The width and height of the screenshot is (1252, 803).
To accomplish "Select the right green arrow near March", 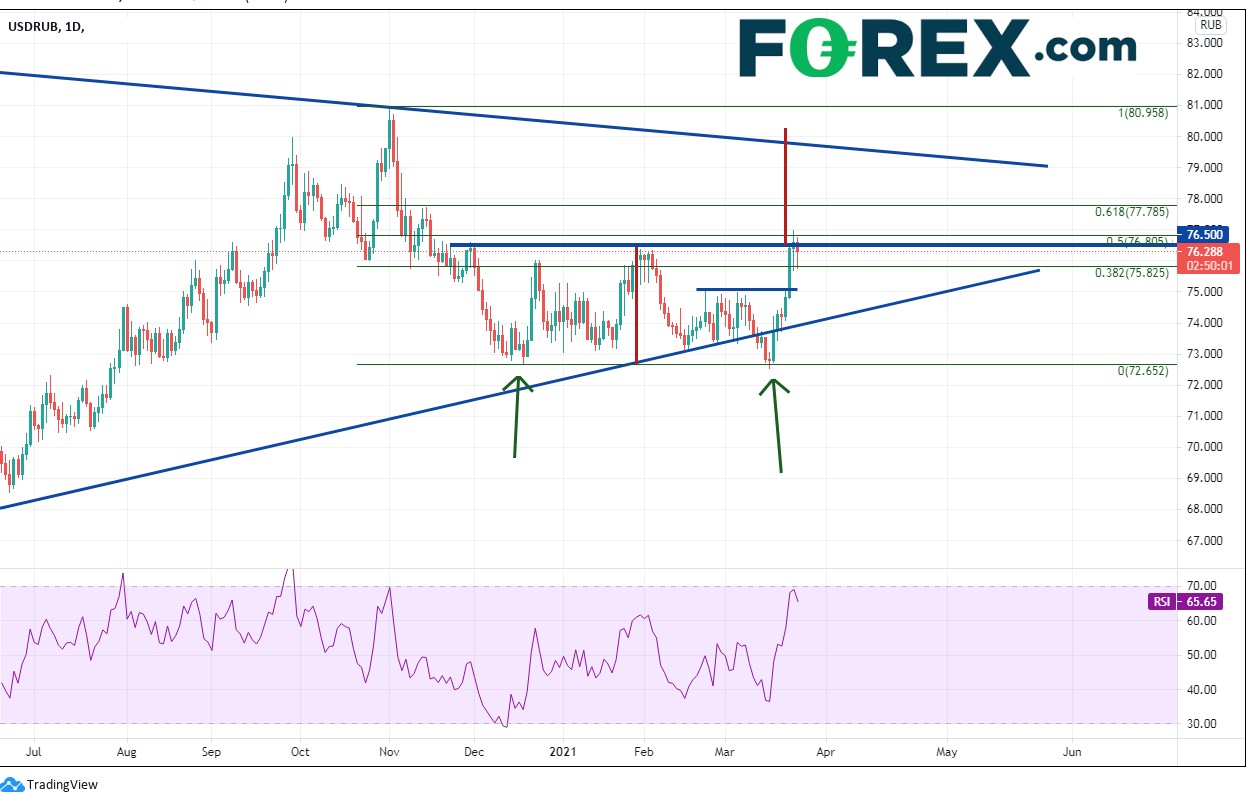I will [x=776, y=424].
